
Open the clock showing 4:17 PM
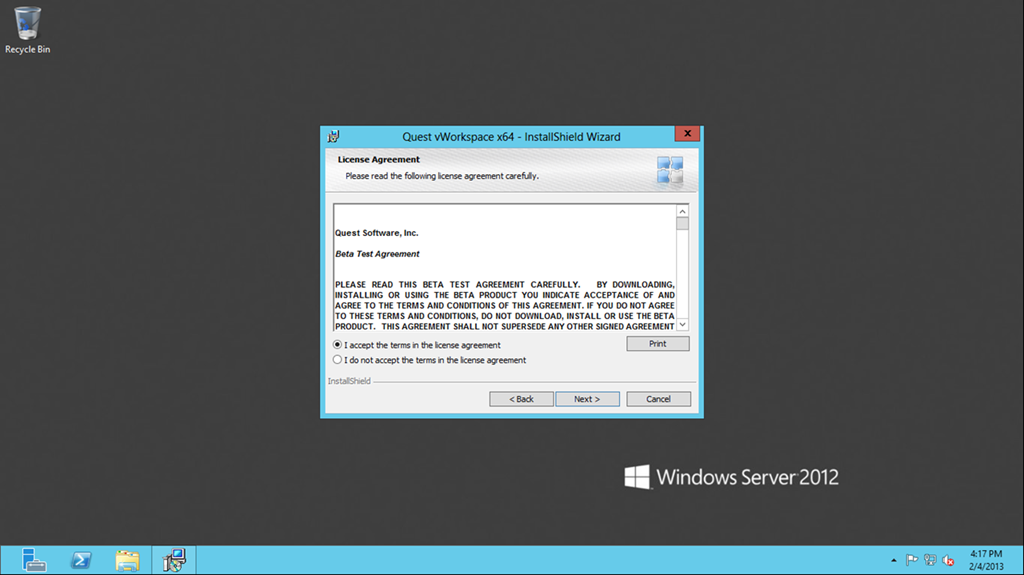pyautogui.click(x=985, y=560)
